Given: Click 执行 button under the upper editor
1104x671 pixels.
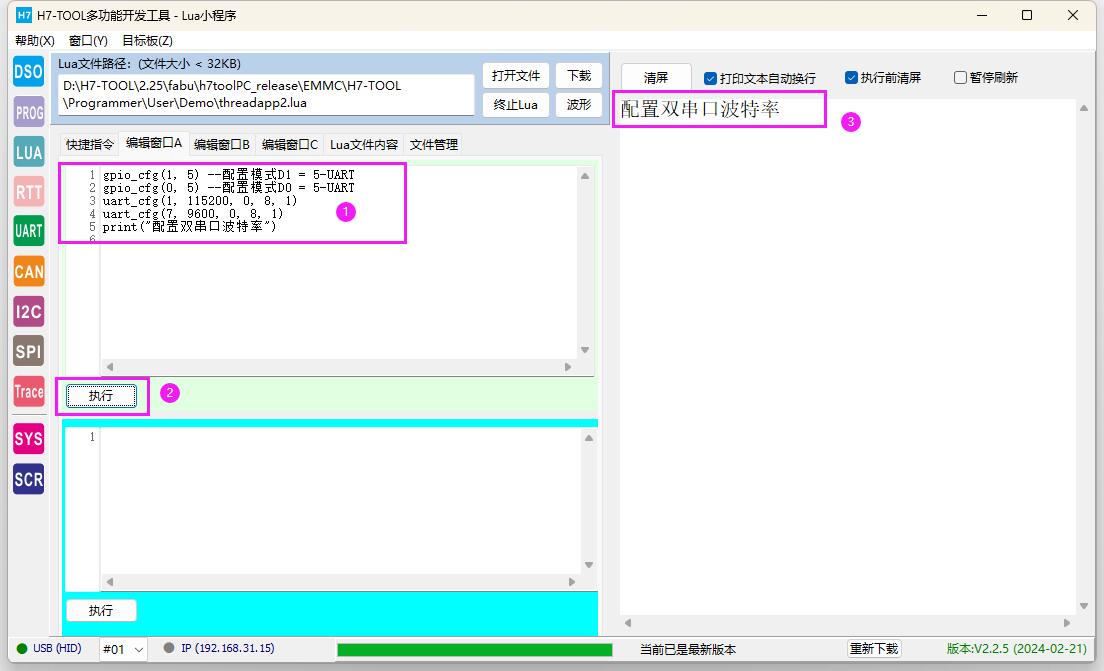Looking at the screenshot, I should (x=101, y=396).
